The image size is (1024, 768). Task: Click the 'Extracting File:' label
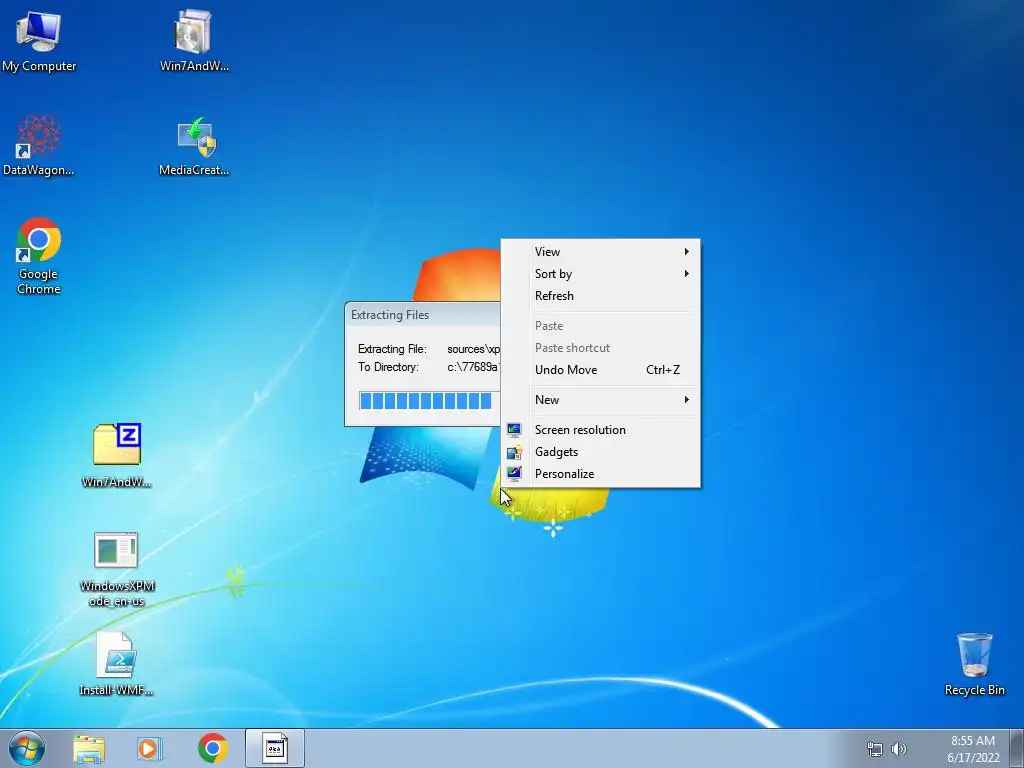[392, 349]
